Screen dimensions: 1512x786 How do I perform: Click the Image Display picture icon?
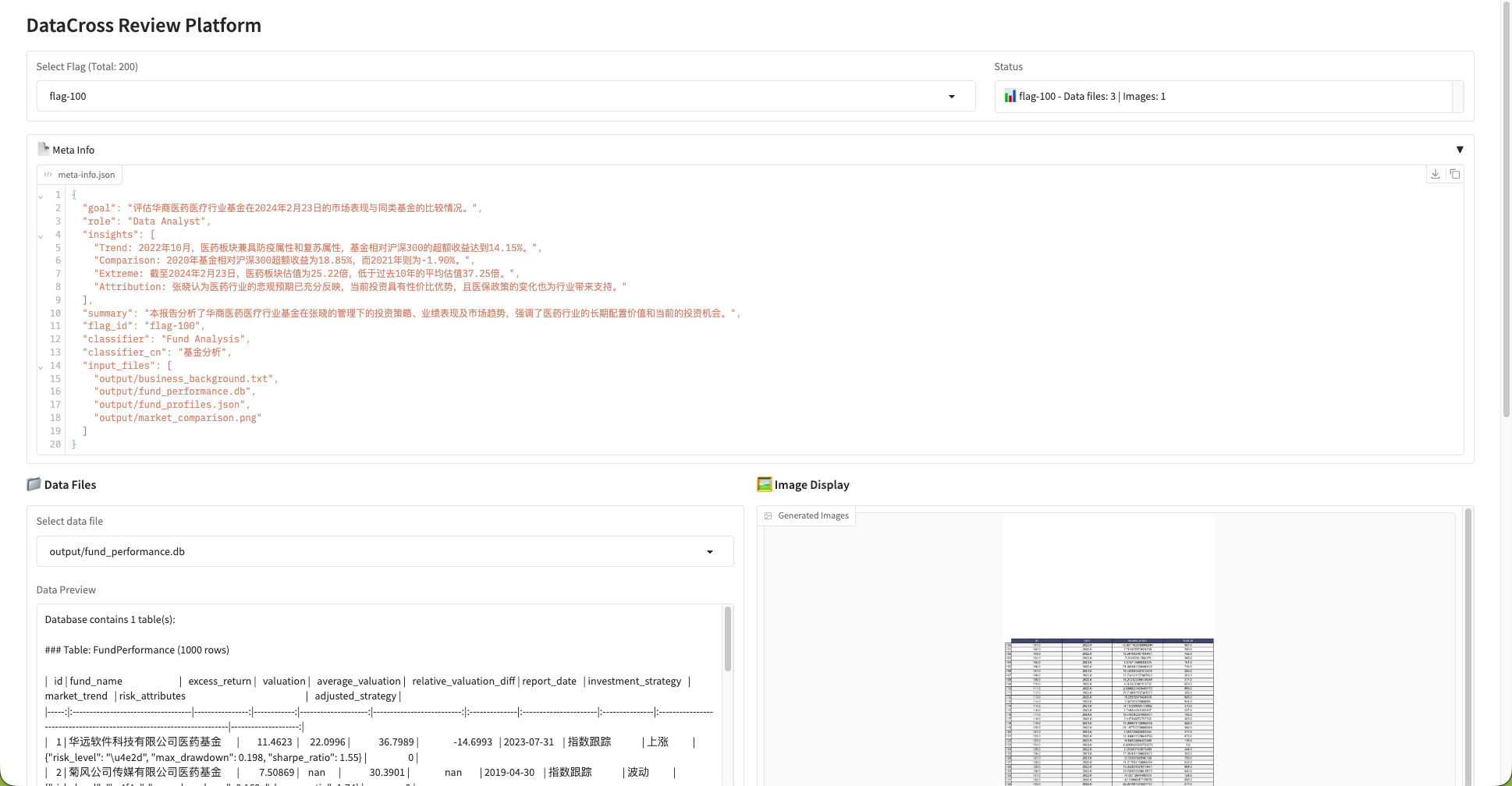[x=764, y=484]
